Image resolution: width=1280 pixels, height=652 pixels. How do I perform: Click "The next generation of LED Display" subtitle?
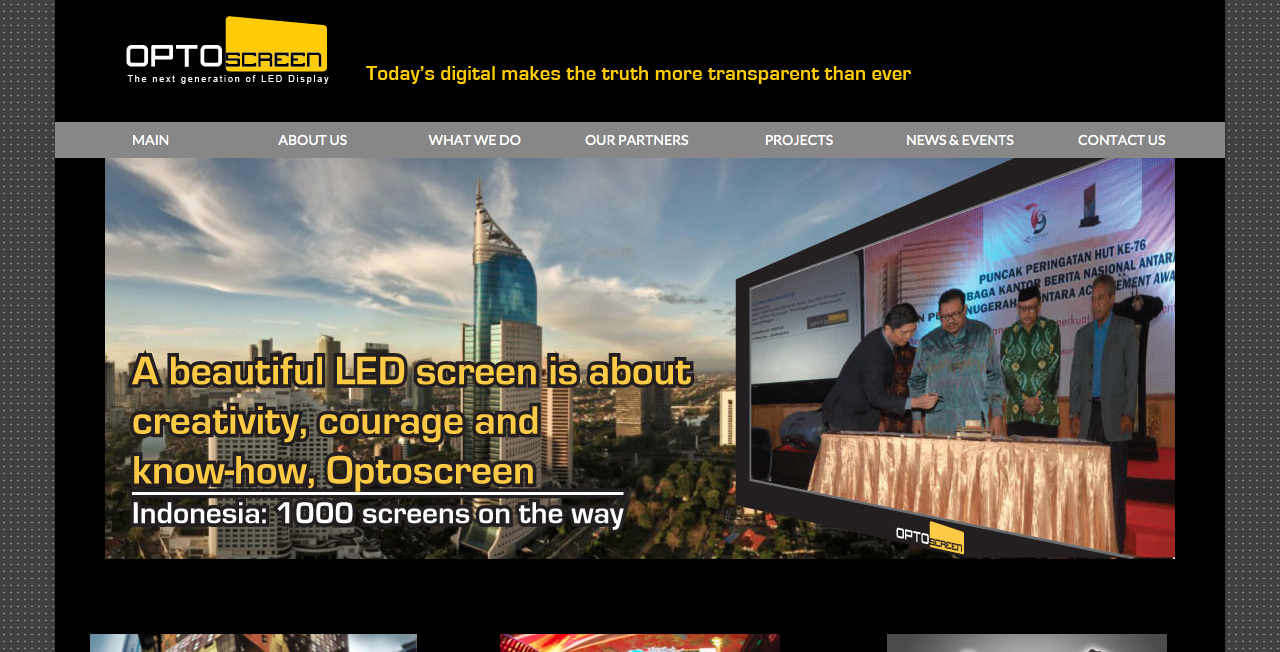pos(228,79)
